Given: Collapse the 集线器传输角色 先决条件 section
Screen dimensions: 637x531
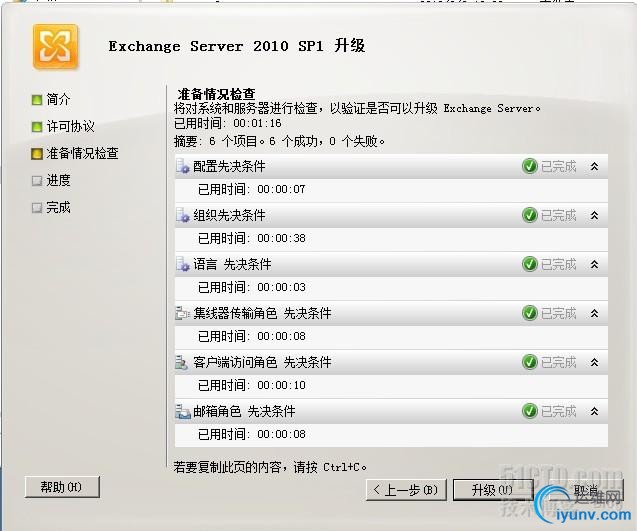Looking at the screenshot, I should click(x=594, y=313).
